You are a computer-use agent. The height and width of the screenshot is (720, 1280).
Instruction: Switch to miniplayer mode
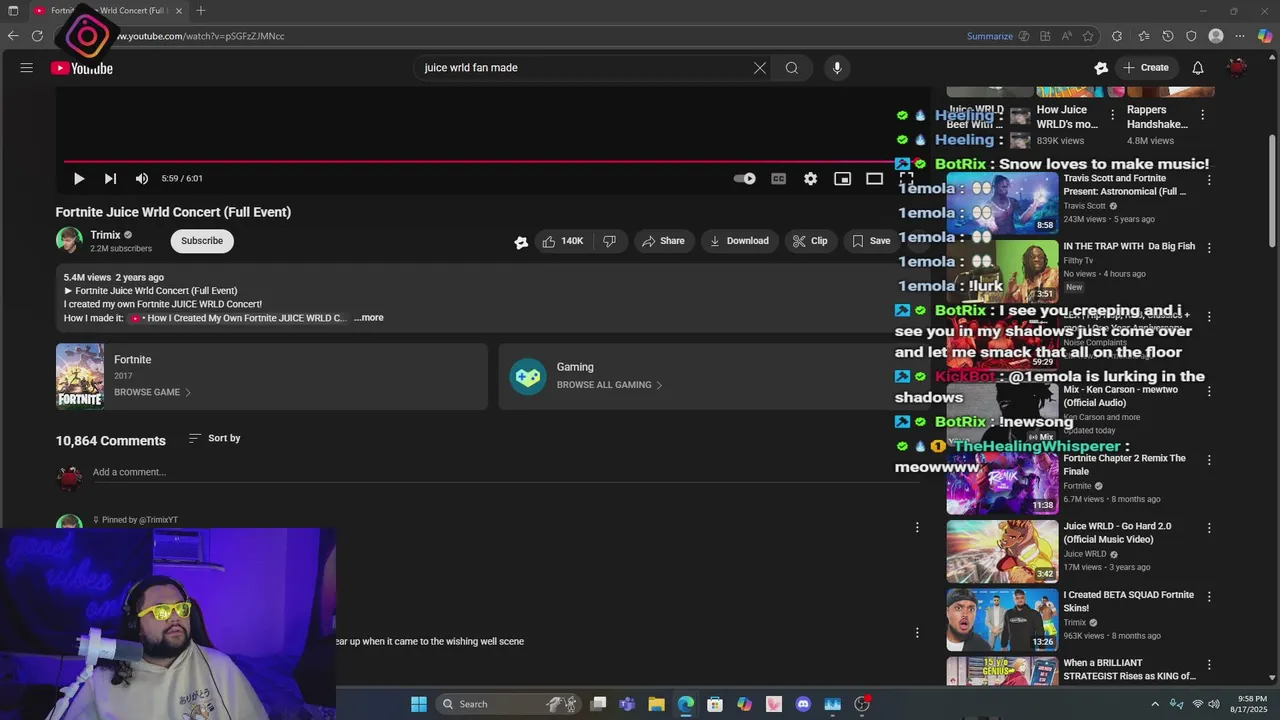(842, 179)
